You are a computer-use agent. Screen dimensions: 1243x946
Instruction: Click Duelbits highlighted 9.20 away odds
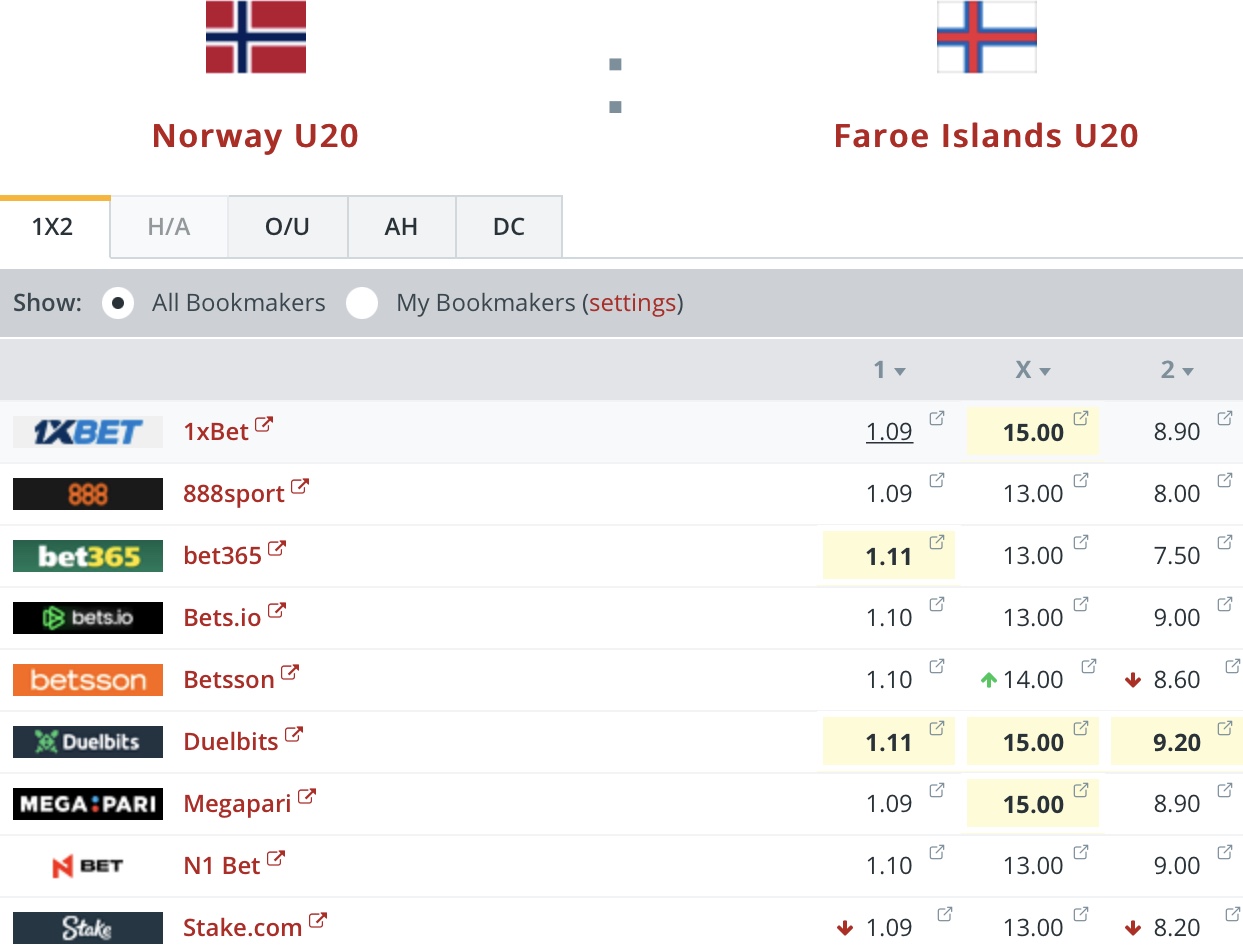coord(1175,742)
